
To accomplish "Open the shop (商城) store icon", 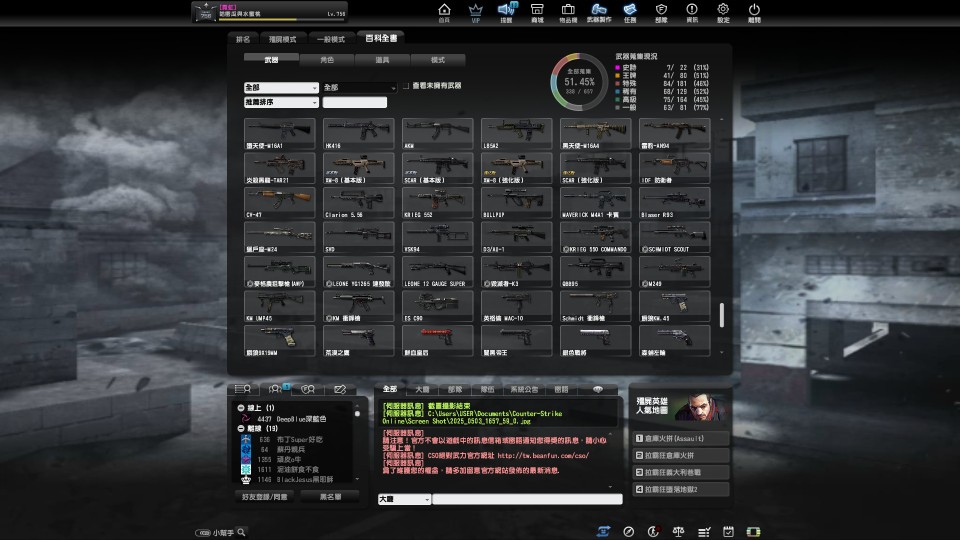I will tap(537, 12).
